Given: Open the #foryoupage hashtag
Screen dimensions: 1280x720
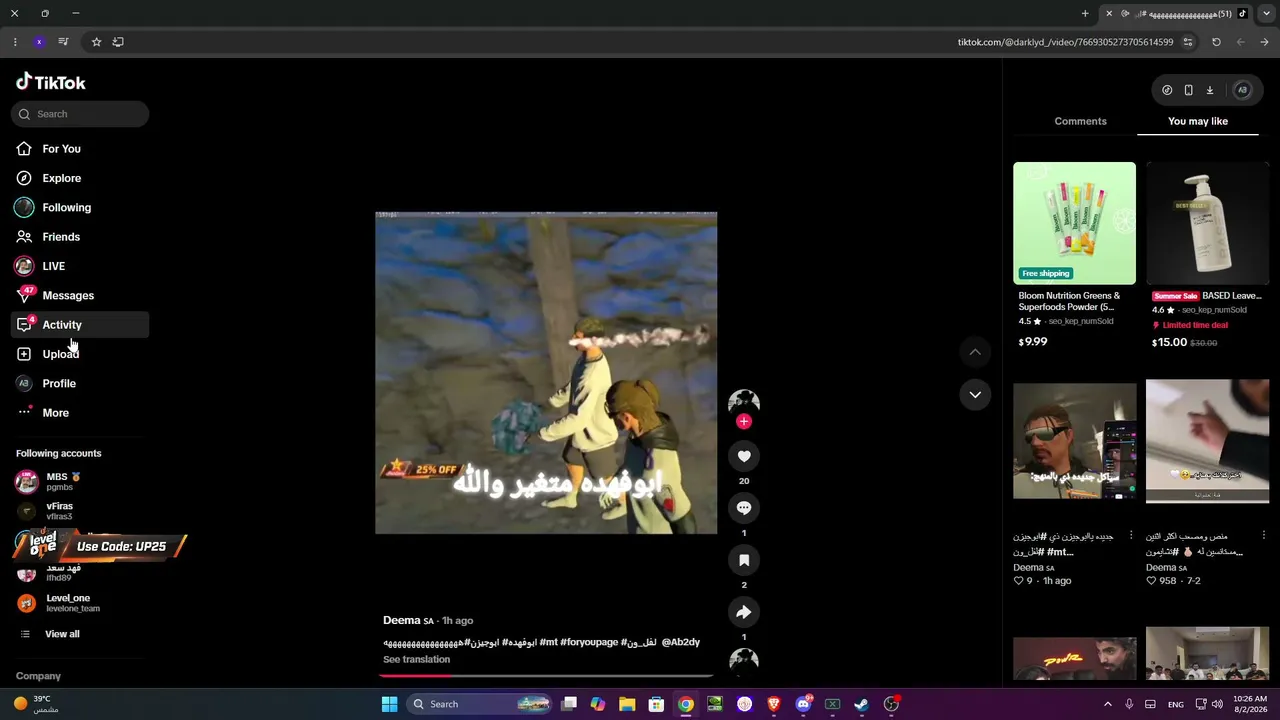Looking at the screenshot, I should click(x=589, y=642).
